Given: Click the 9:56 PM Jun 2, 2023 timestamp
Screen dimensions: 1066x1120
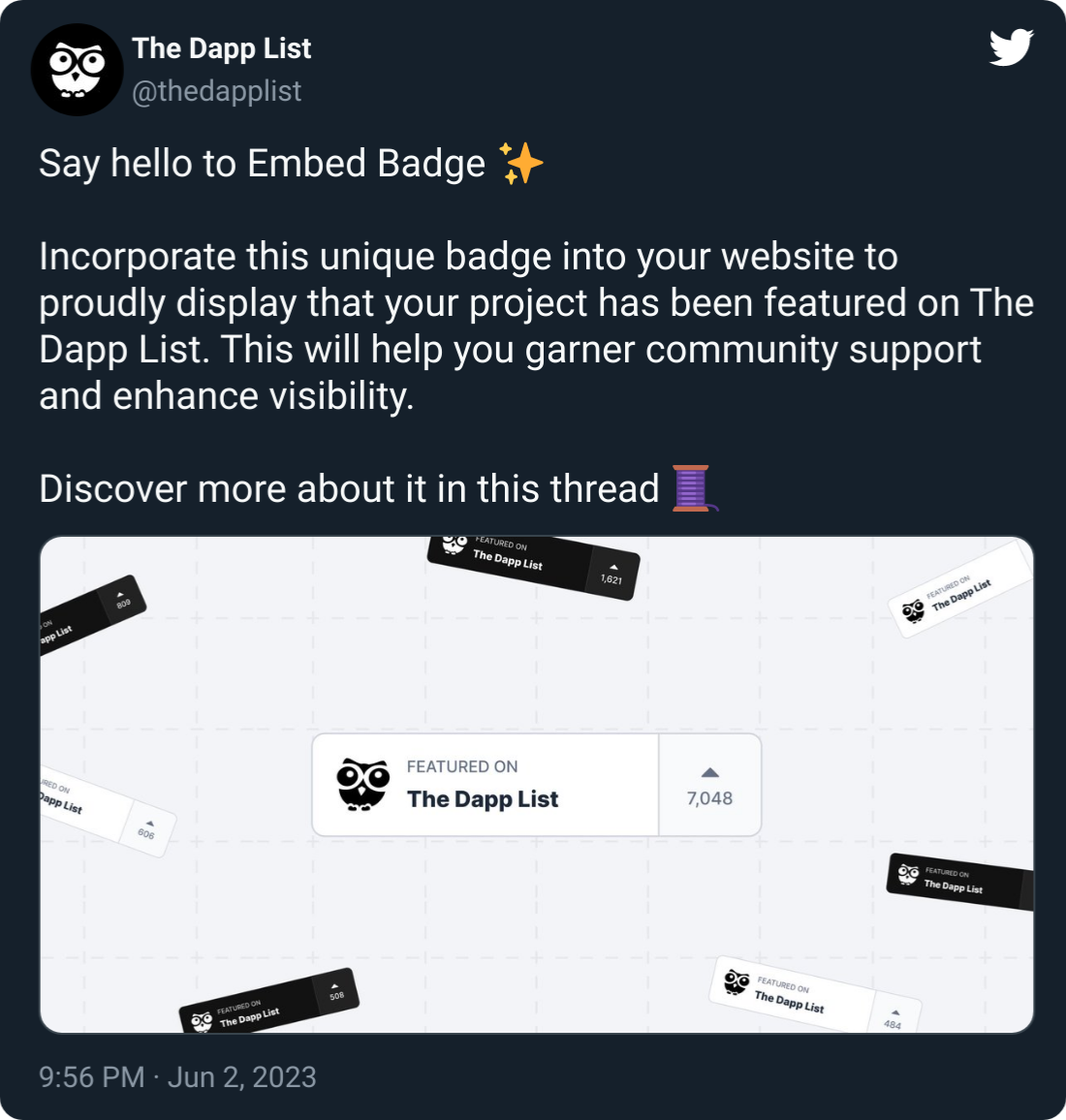Looking at the screenshot, I should click(177, 1077).
